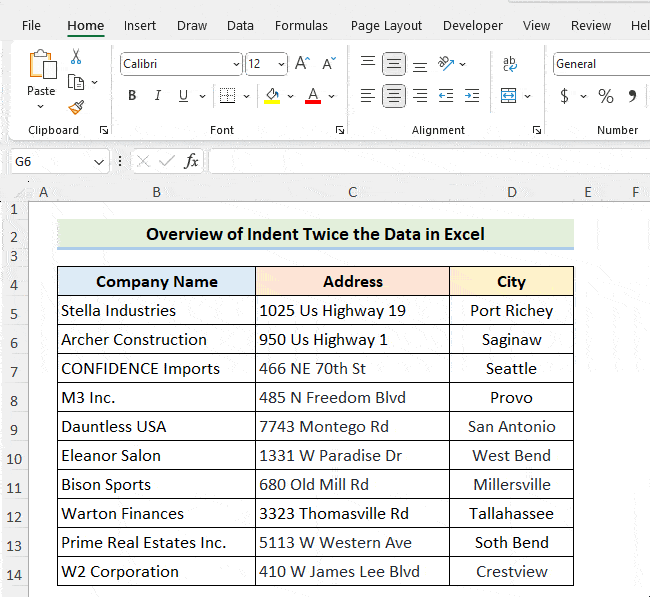
Task: Click inside the formula bar input
Action: tap(429, 161)
